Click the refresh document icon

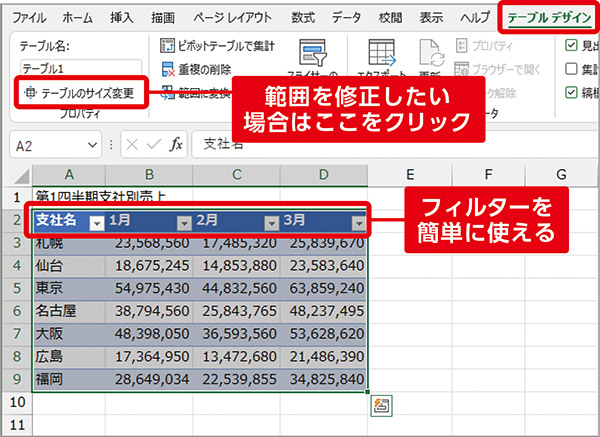pyautogui.click(x=432, y=52)
